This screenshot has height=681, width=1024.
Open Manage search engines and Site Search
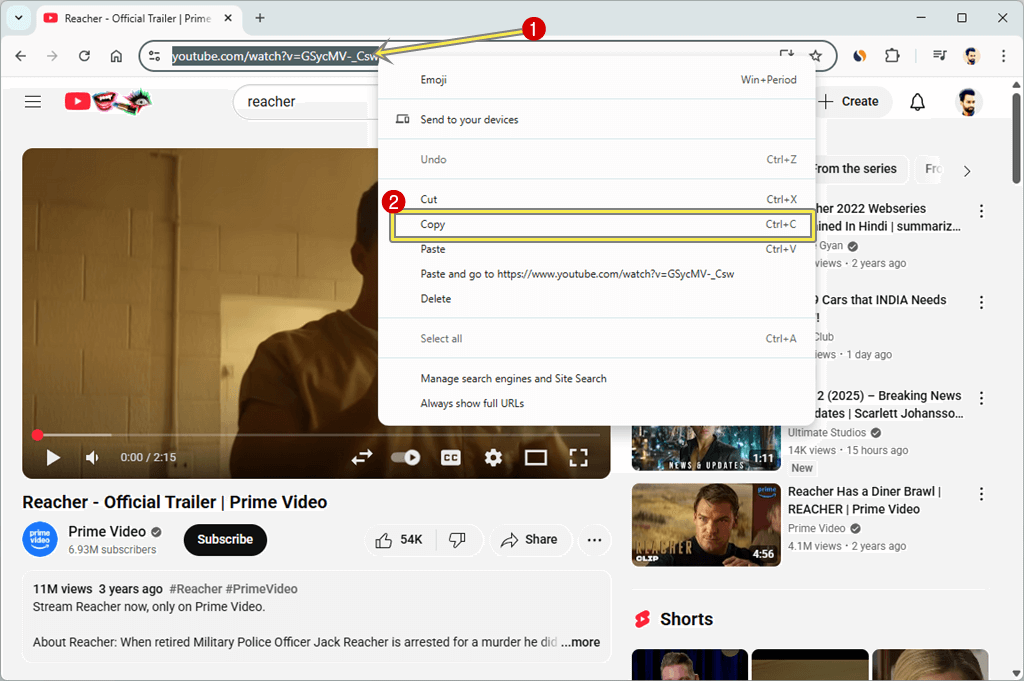(596, 379)
